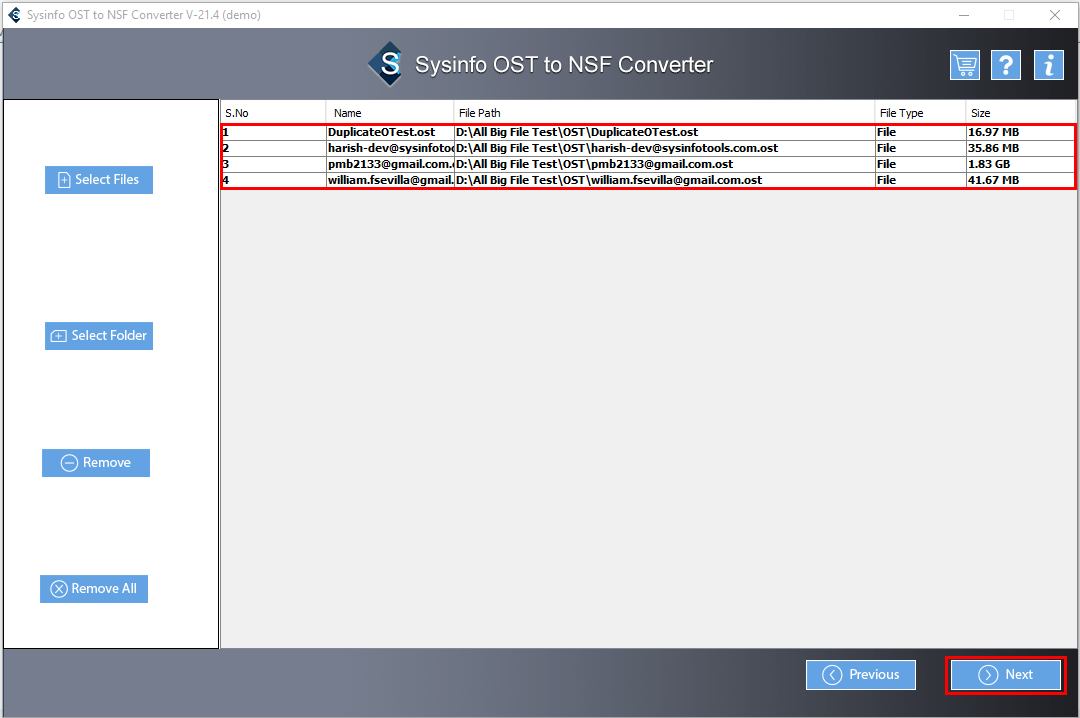
Task: Click File type cell in DuplicateOTest row
Action: point(921,132)
